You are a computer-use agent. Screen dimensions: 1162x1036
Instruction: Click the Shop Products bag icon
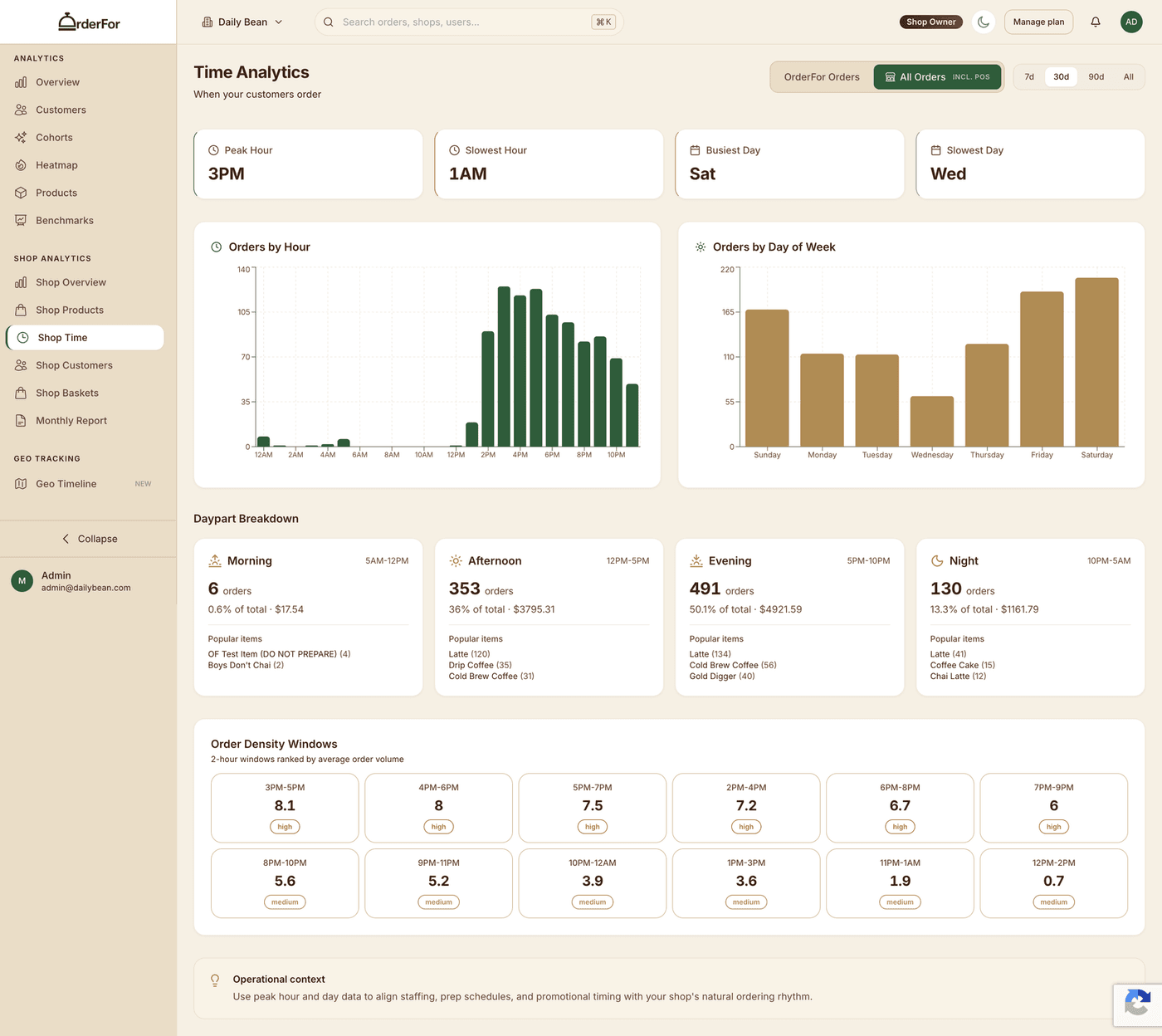click(21, 310)
